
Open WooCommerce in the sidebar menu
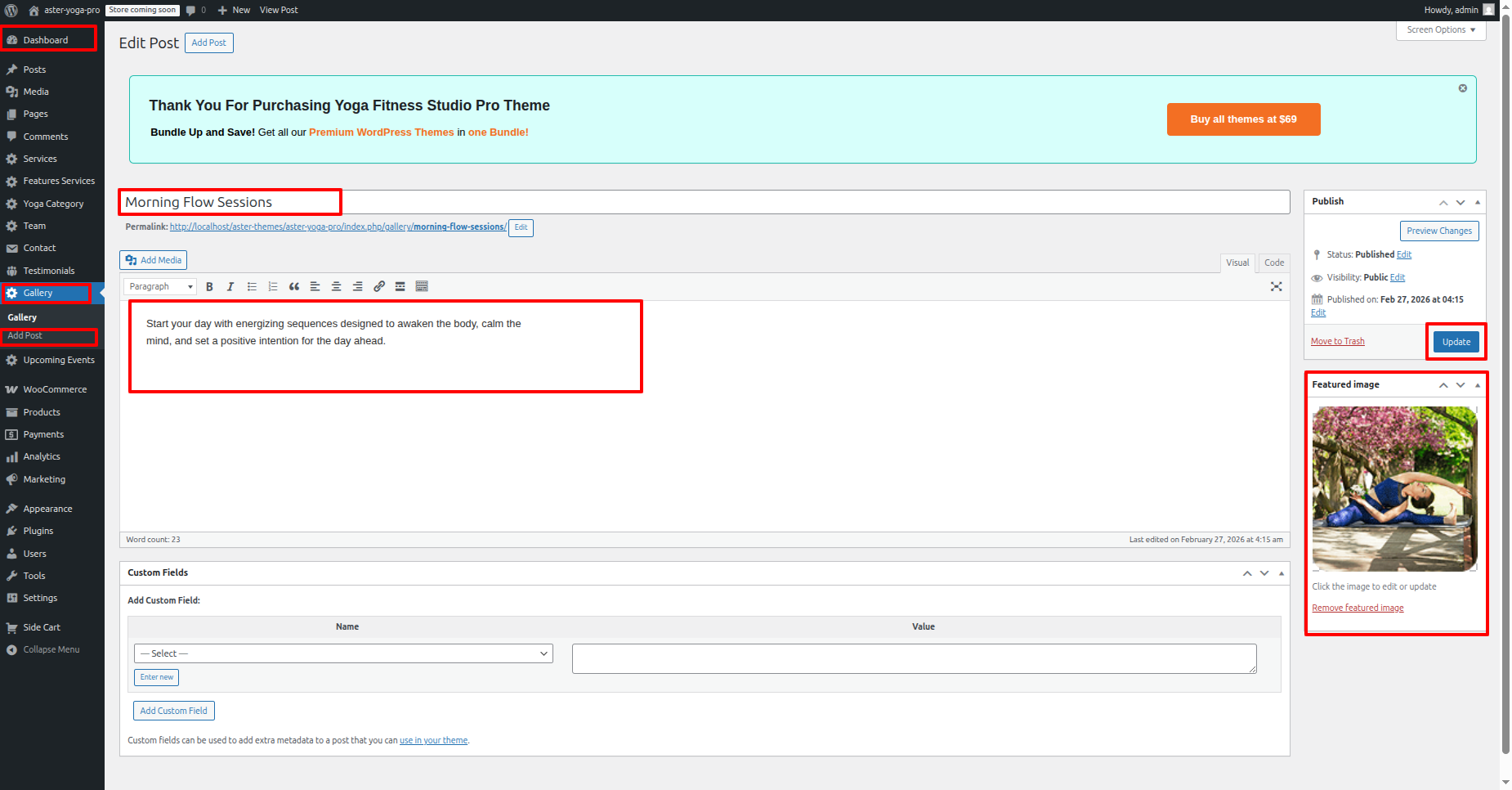(54, 390)
